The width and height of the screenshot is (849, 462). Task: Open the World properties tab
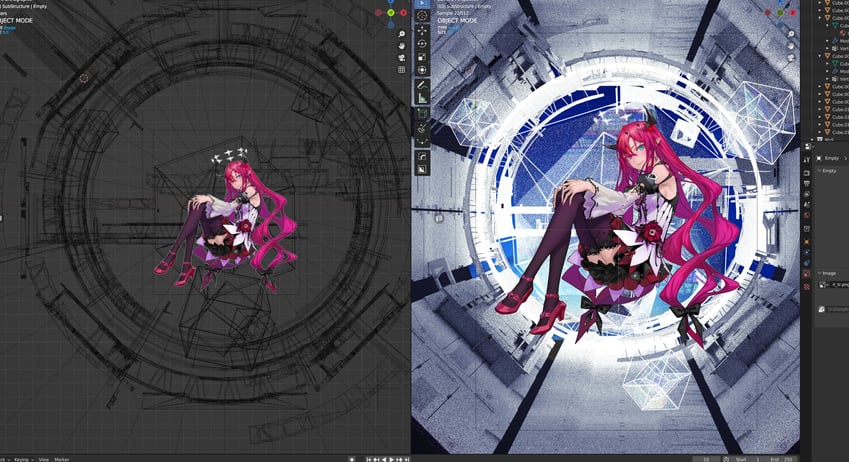807,215
